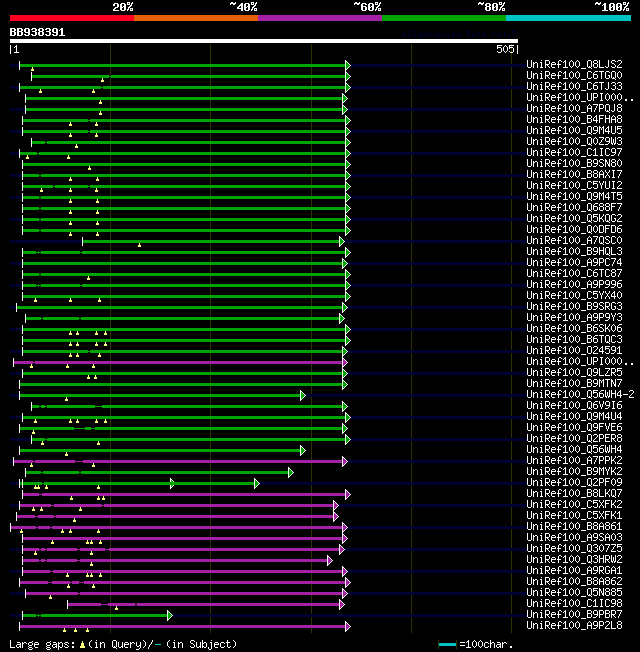
Task: Click the purple ~60% identity legend segment
Action: (x=320, y=18)
